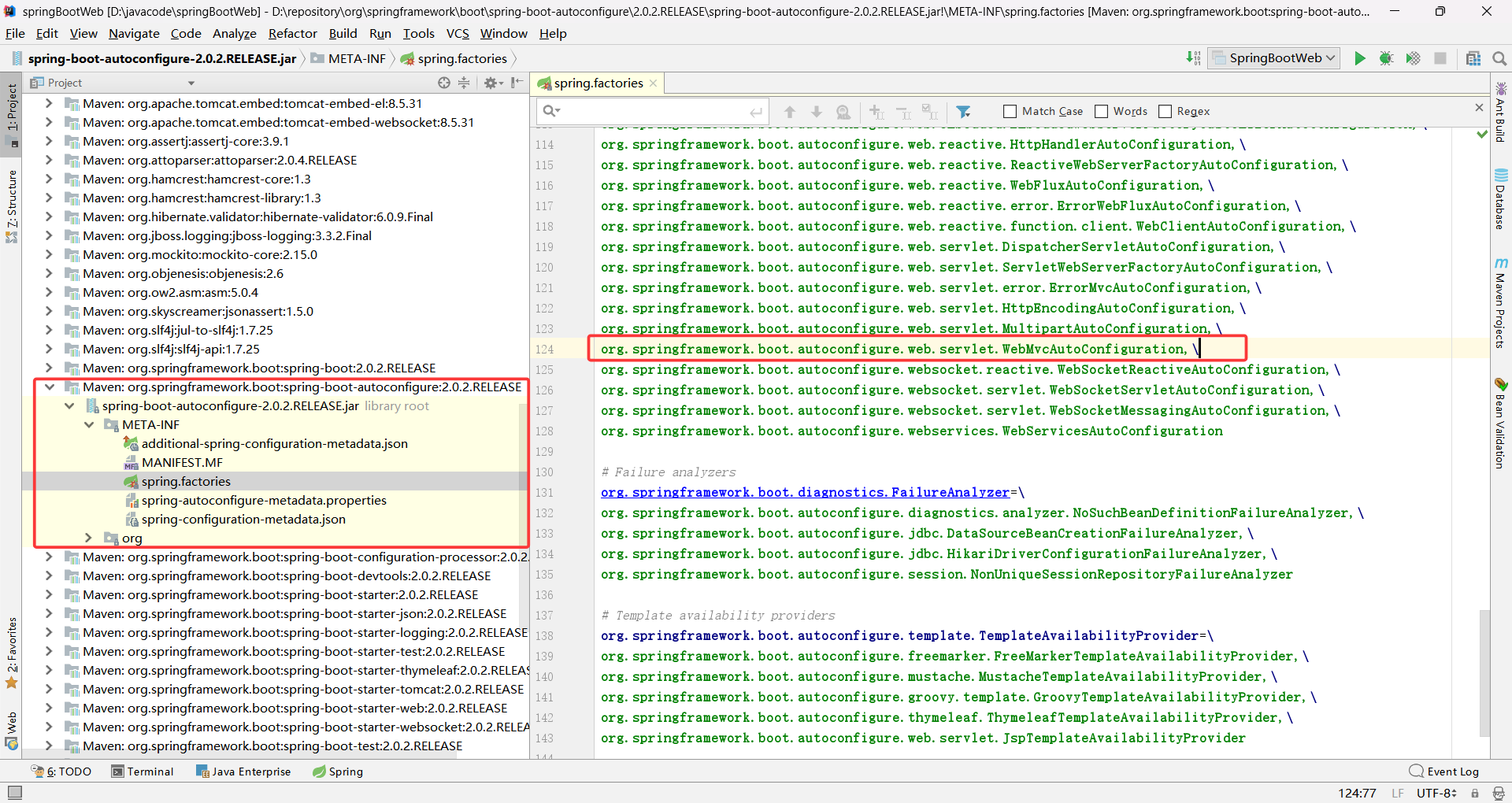Click the find text input field
The height and width of the screenshot is (803, 1512).
coord(654,111)
